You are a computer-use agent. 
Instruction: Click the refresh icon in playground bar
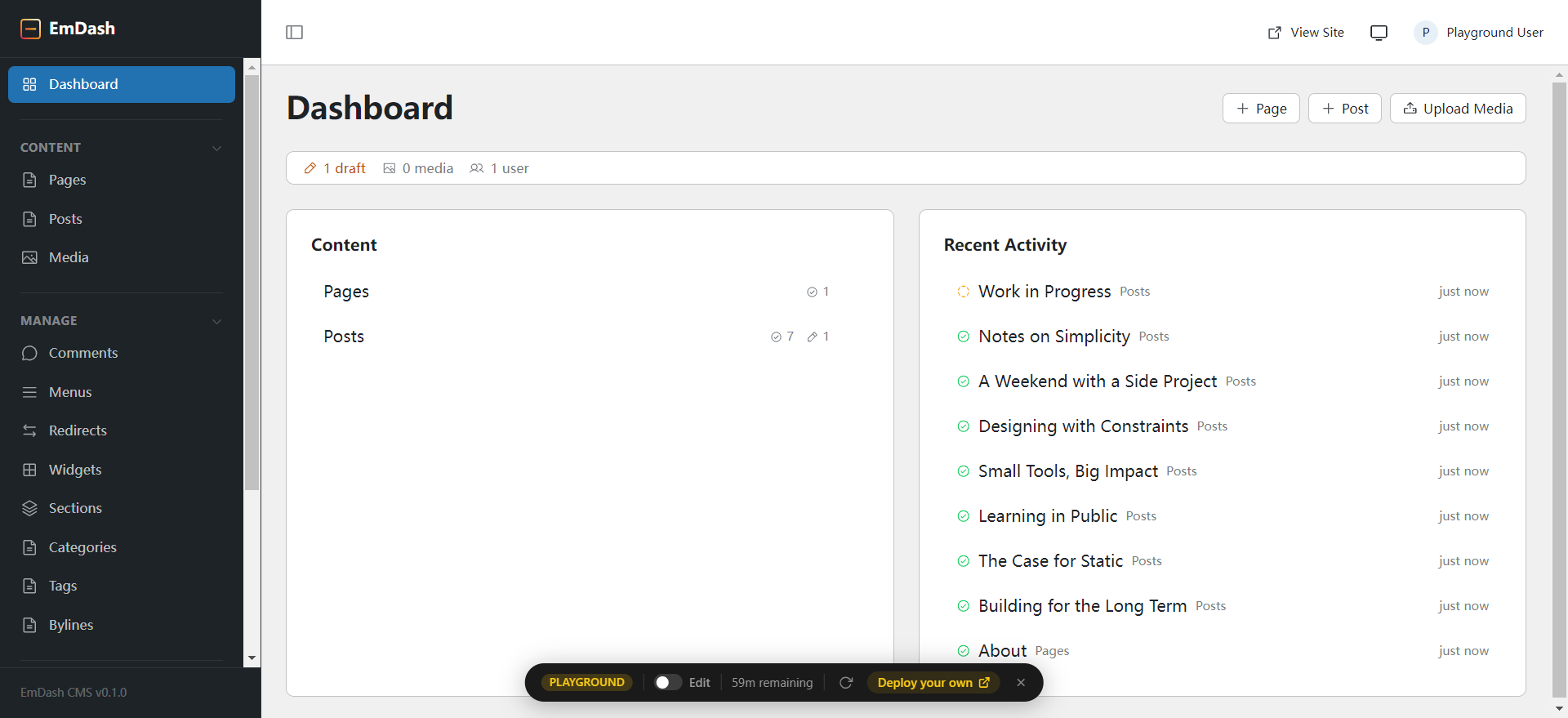coord(846,683)
